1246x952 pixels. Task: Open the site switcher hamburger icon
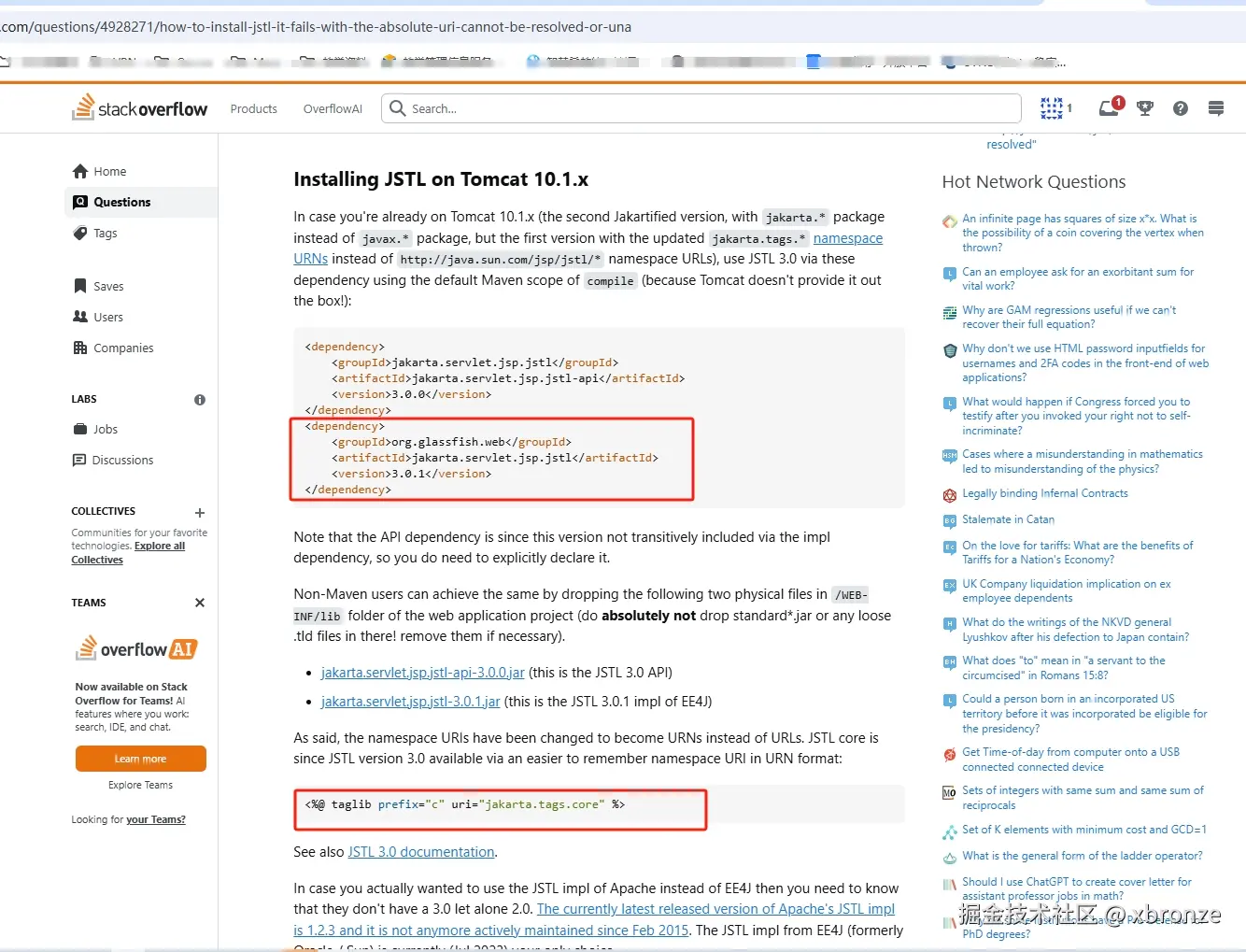[1216, 108]
